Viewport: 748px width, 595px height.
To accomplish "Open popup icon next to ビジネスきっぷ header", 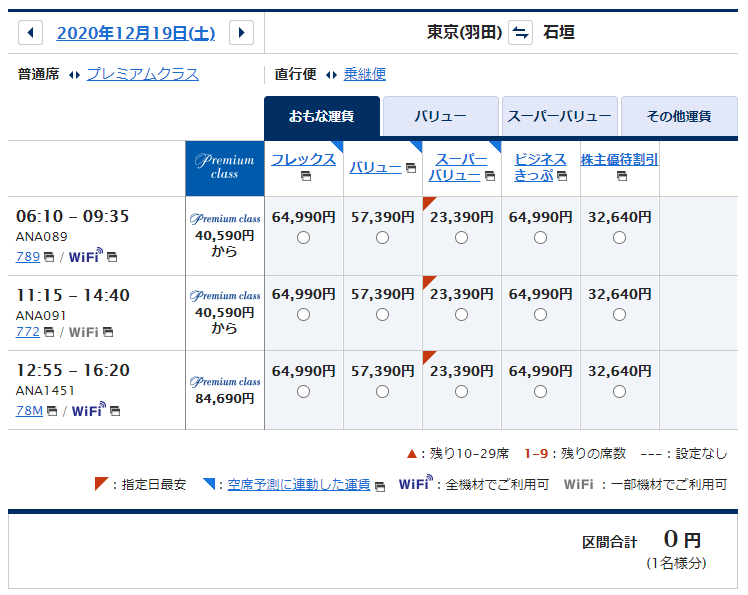I will (x=562, y=176).
